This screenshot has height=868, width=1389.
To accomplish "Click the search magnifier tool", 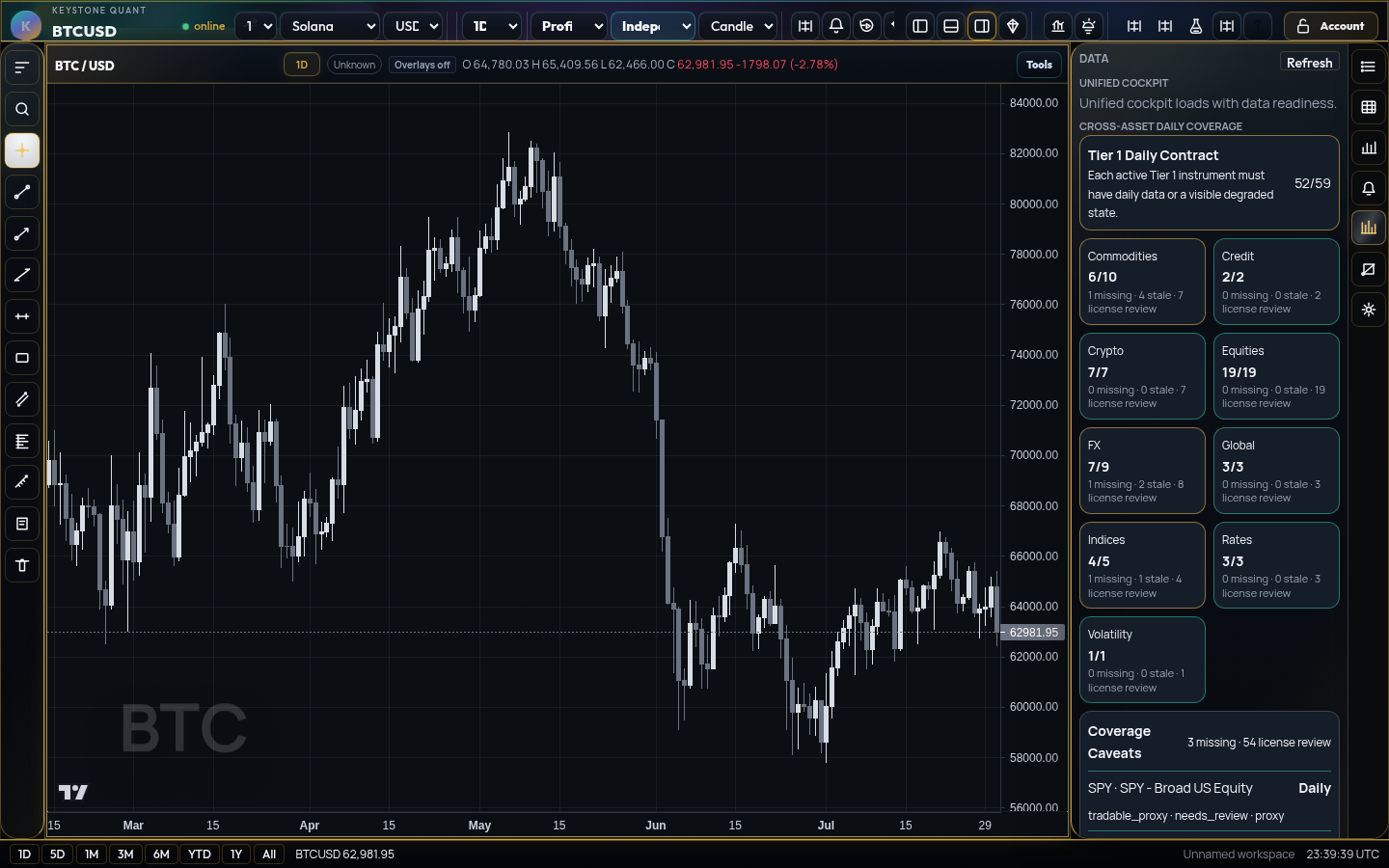I will (22, 109).
